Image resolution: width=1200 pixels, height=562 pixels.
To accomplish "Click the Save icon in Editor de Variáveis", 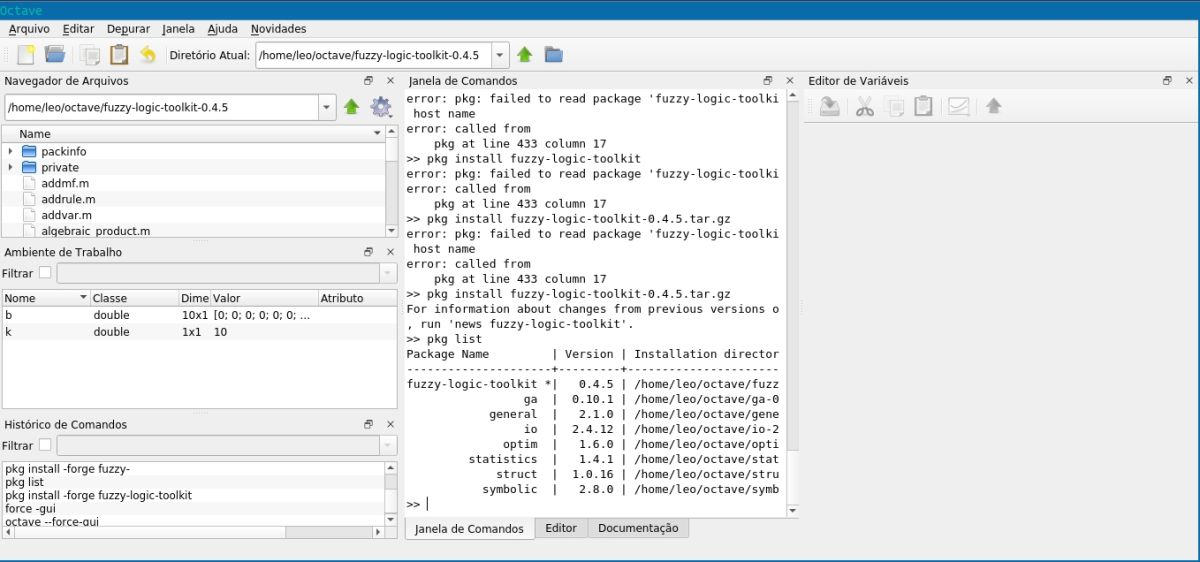I will pos(829,106).
